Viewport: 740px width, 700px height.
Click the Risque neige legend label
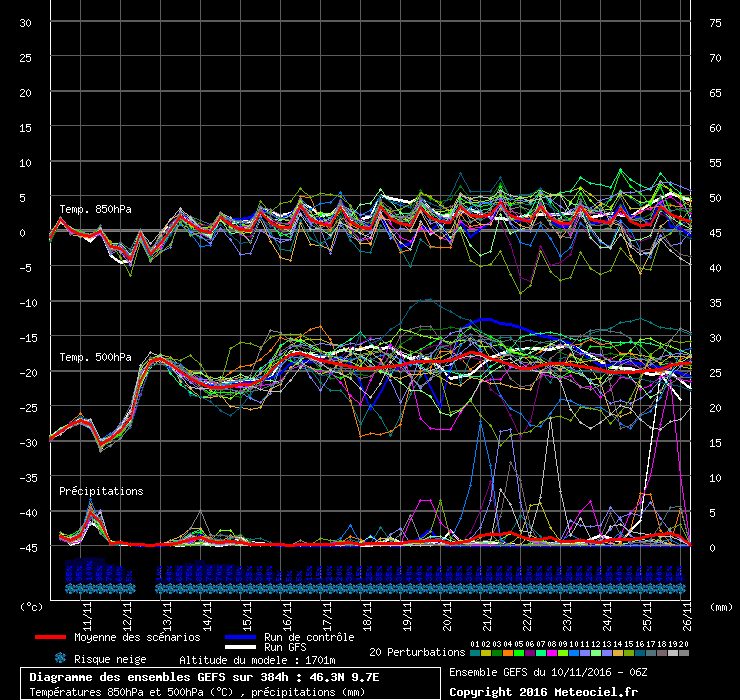tap(110, 659)
